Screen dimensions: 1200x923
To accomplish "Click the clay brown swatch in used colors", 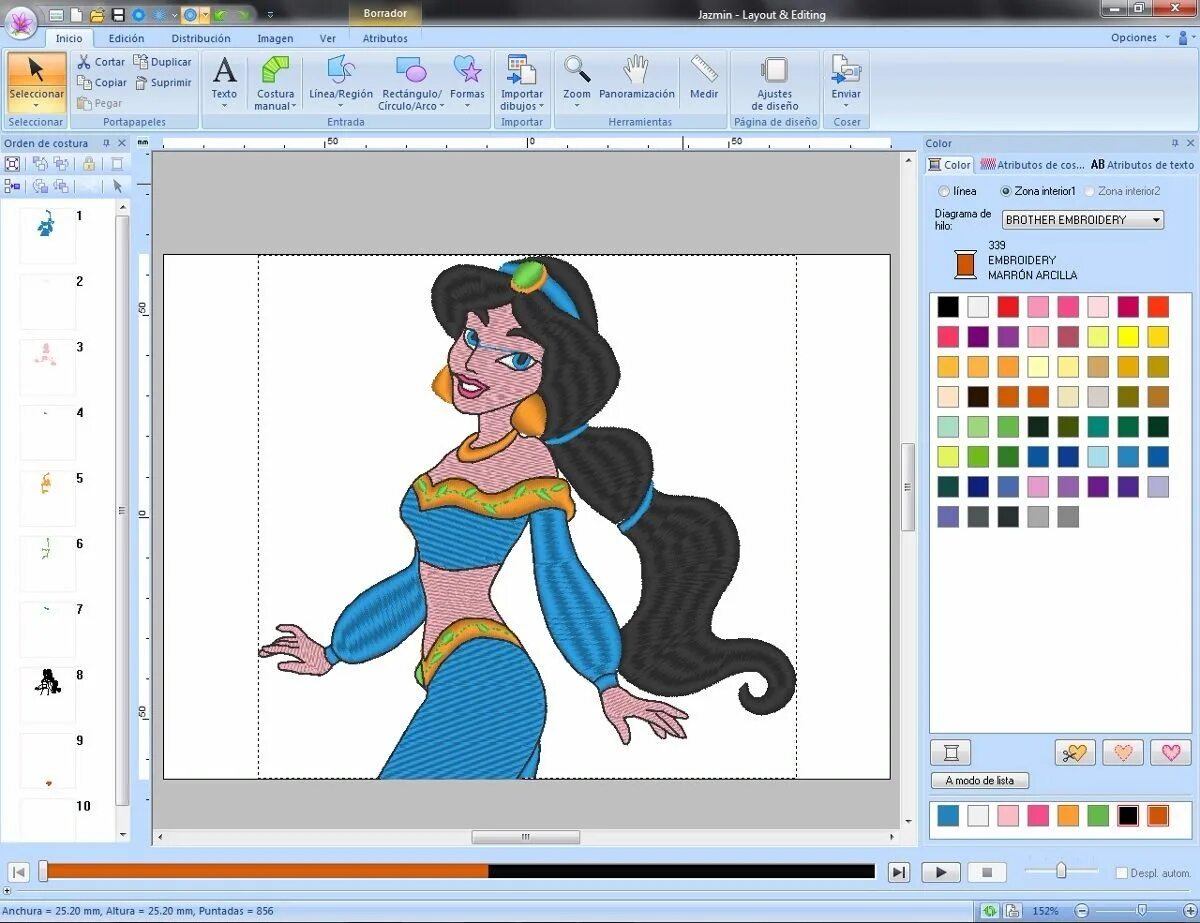I will (1158, 816).
